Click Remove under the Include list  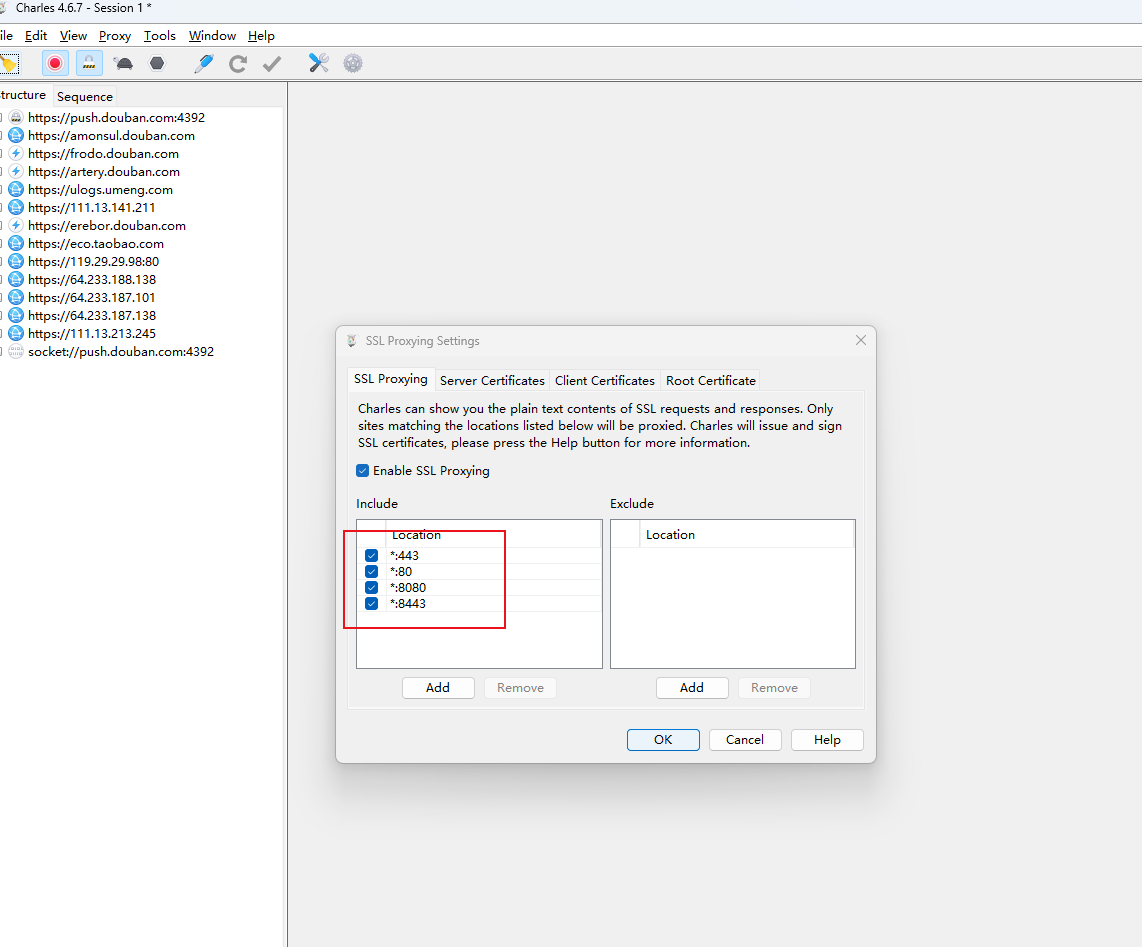520,688
